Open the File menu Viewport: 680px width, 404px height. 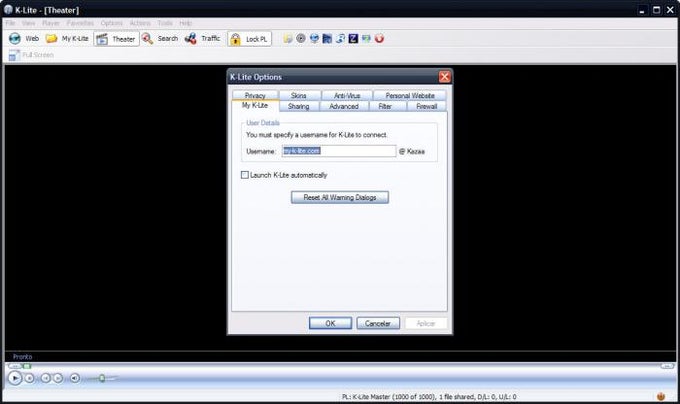10,23
